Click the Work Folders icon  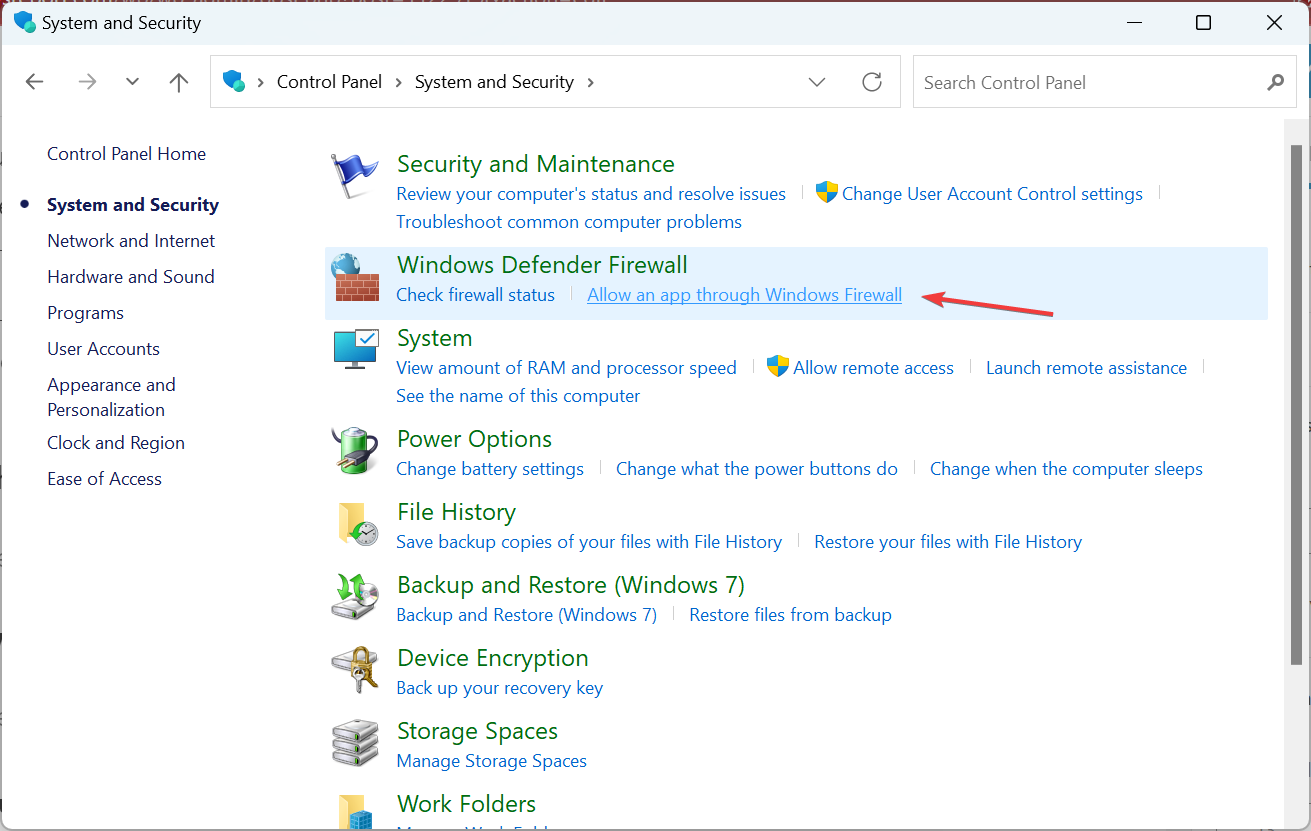click(x=355, y=811)
